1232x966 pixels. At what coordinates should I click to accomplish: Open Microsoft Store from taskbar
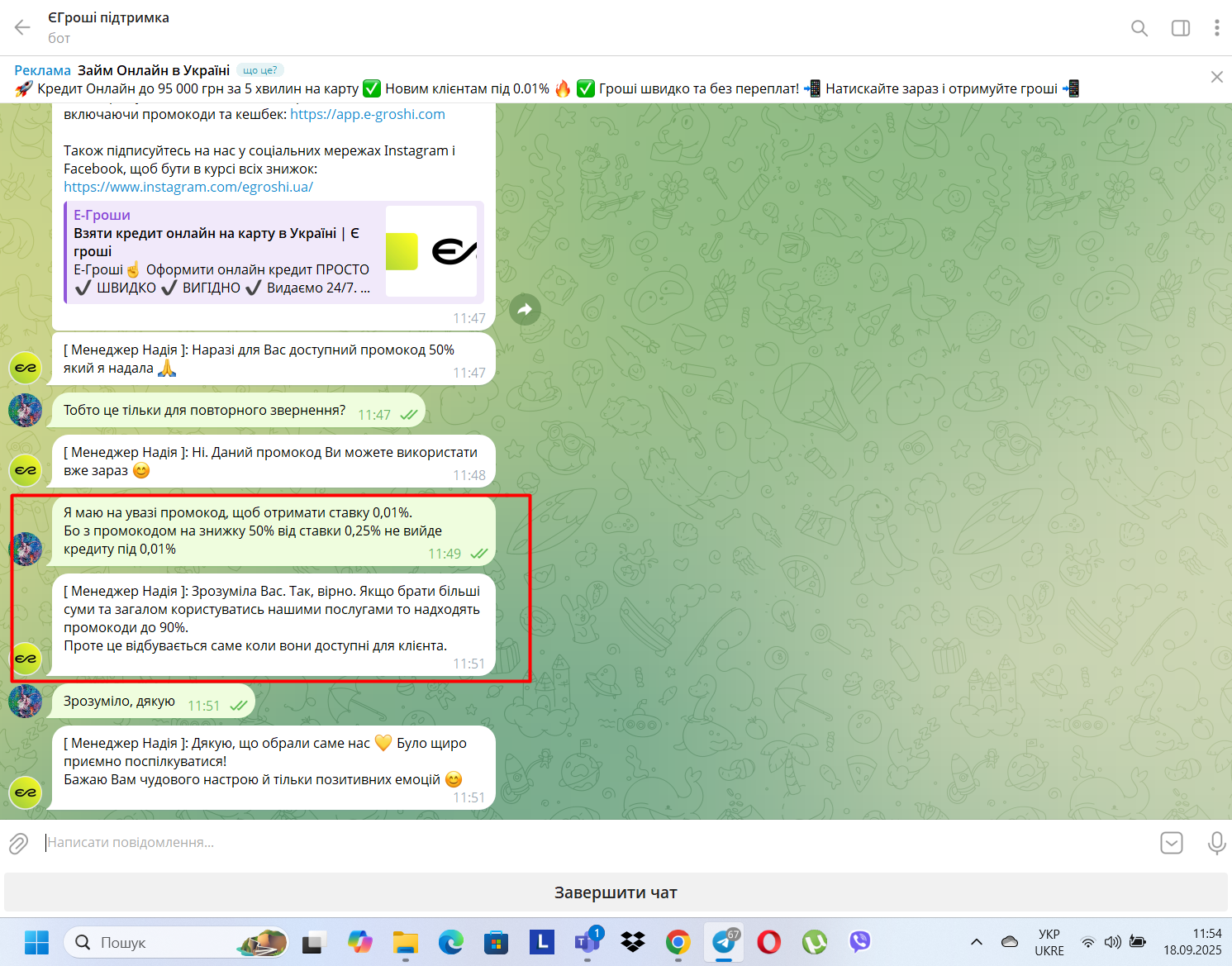pos(496,942)
